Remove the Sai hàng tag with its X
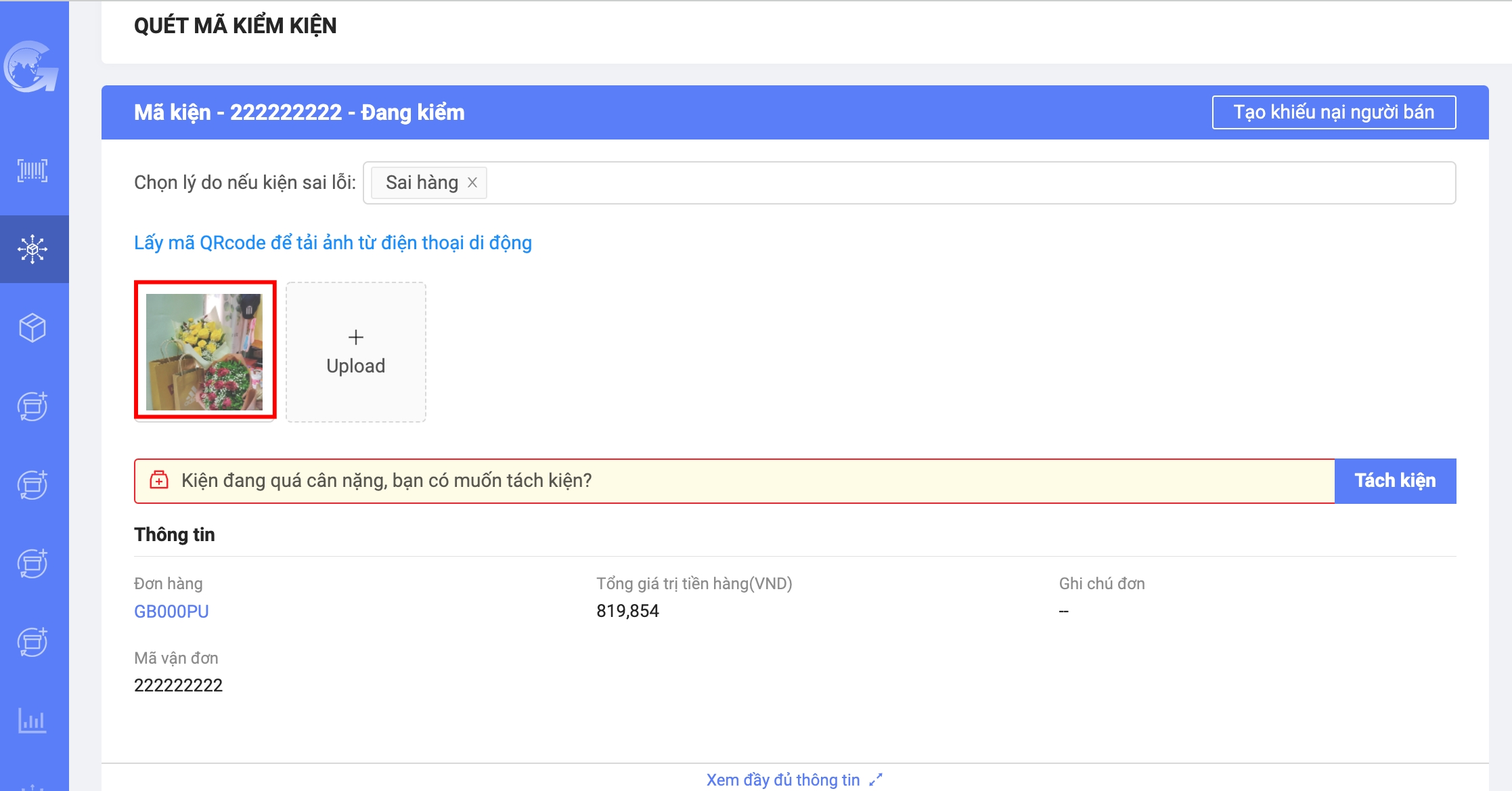This screenshot has height=791, width=1512. point(472,183)
